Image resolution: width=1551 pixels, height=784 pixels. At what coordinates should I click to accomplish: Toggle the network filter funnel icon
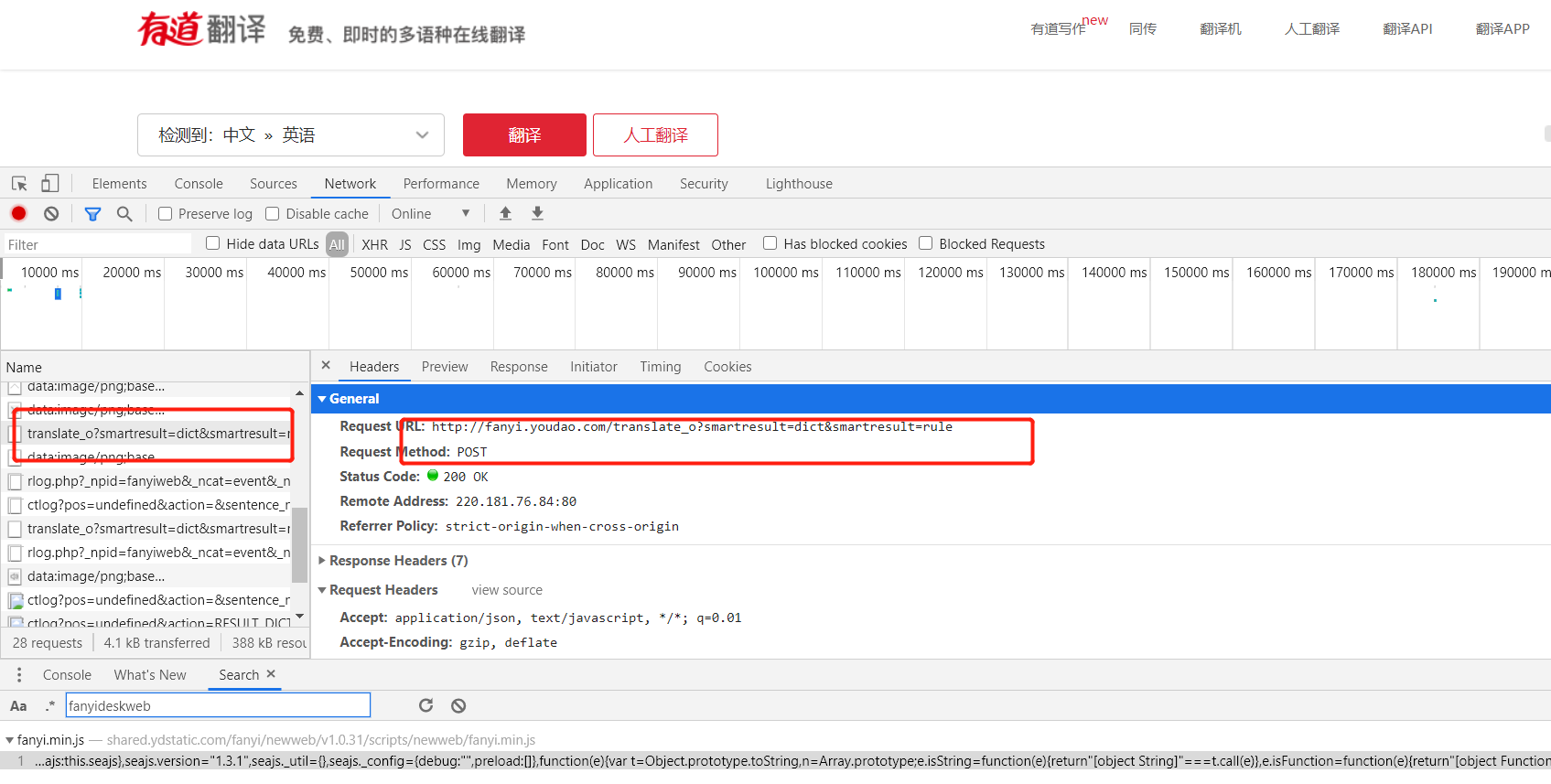pyautogui.click(x=92, y=213)
